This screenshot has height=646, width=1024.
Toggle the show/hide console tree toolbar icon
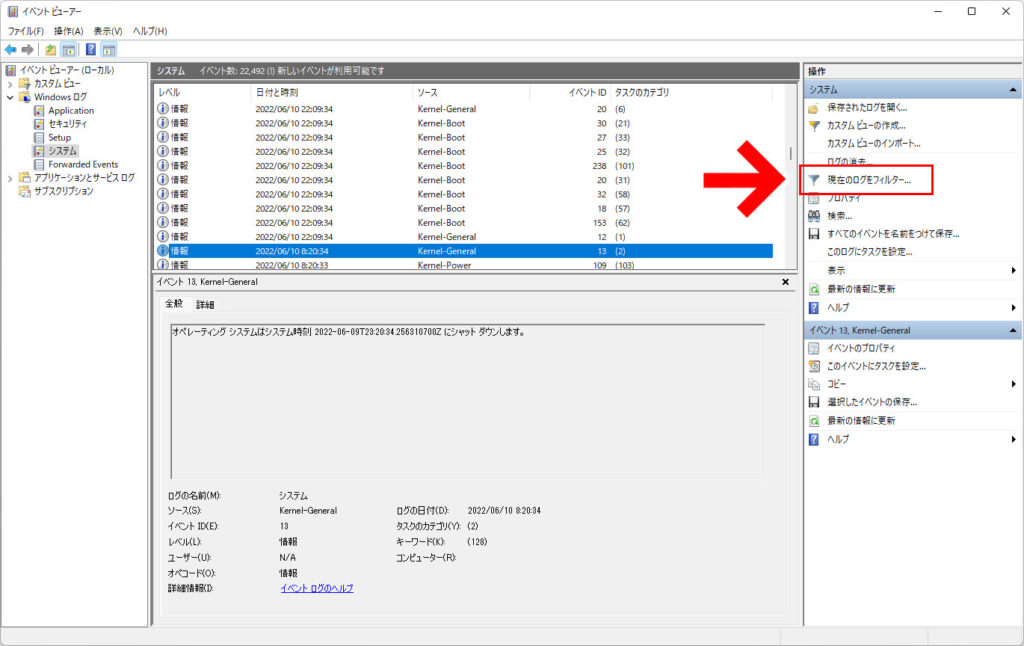click(x=69, y=50)
